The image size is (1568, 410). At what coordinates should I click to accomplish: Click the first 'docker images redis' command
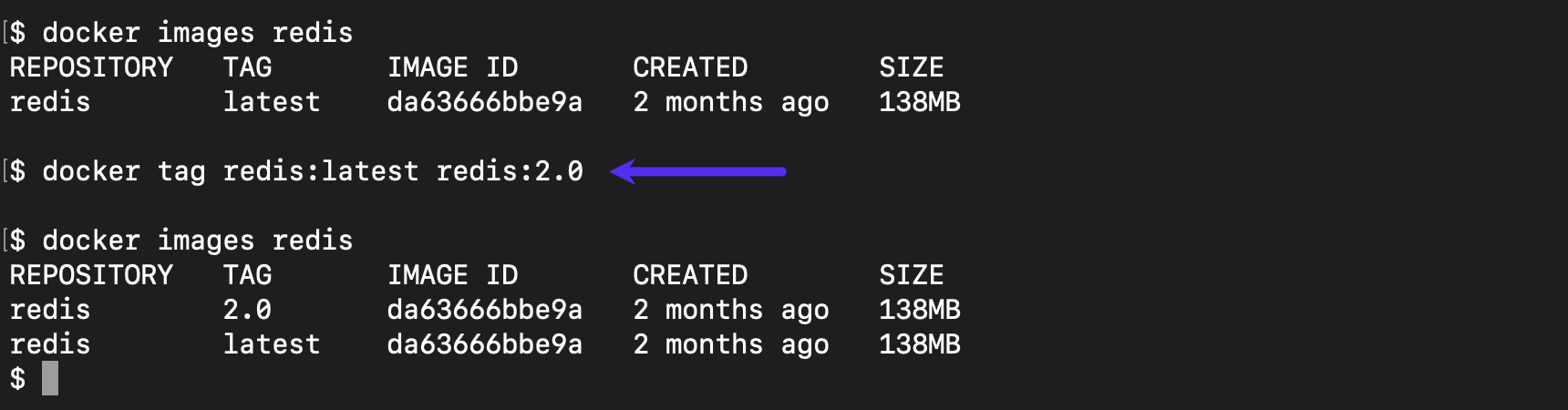198,33
